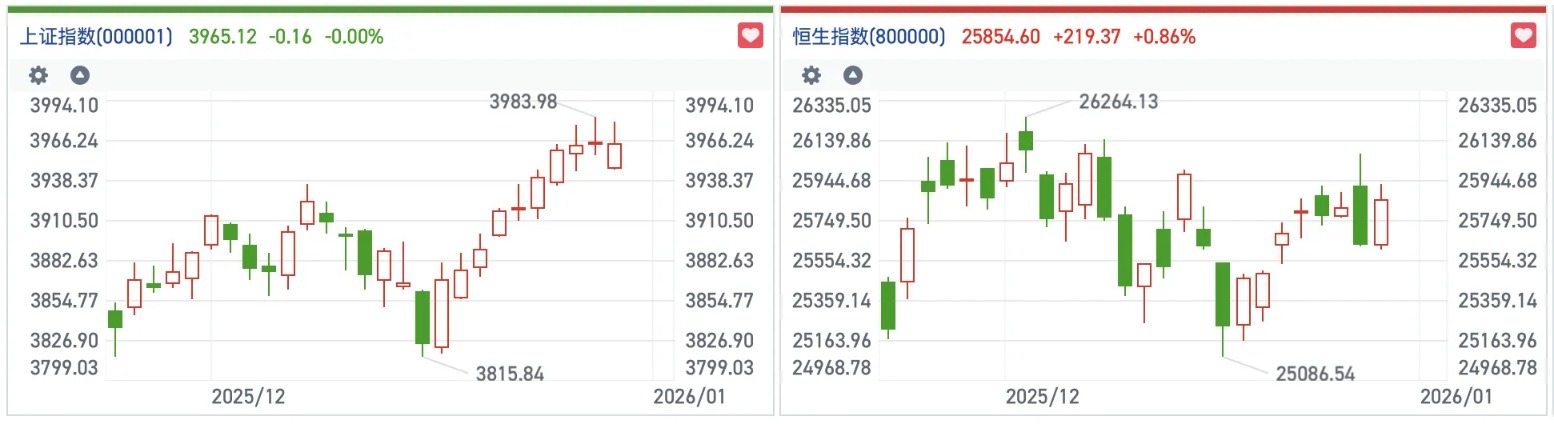Image resolution: width=1554 pixels, height=424 pixels.
Task: Select 2025/12 date marker on 上证指数 chart
Action: 248,396
